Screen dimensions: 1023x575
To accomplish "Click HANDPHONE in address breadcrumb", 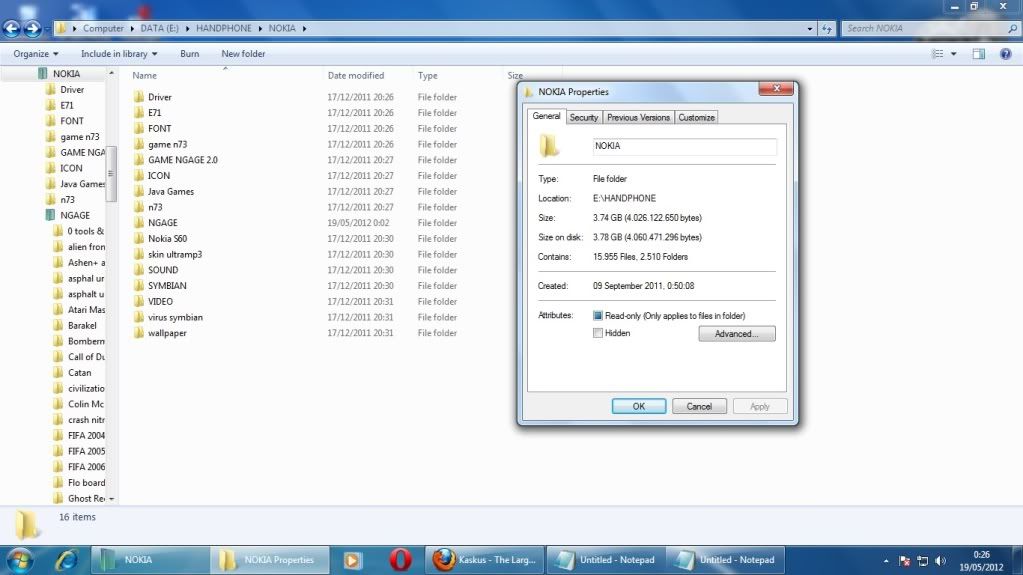I will 223,29.
